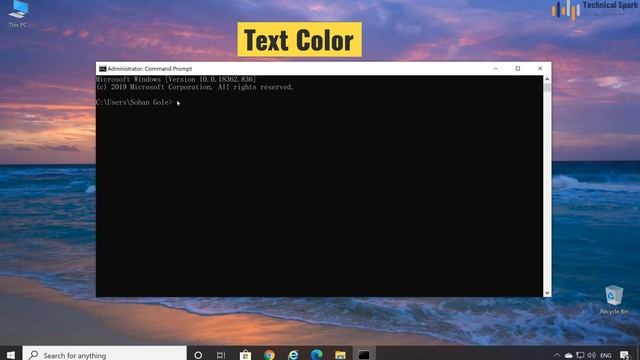Launch Internet Explorer from the taskbar
Image resolution: width=640 pixels, height=360 pixels.
[x=293, y=355]
